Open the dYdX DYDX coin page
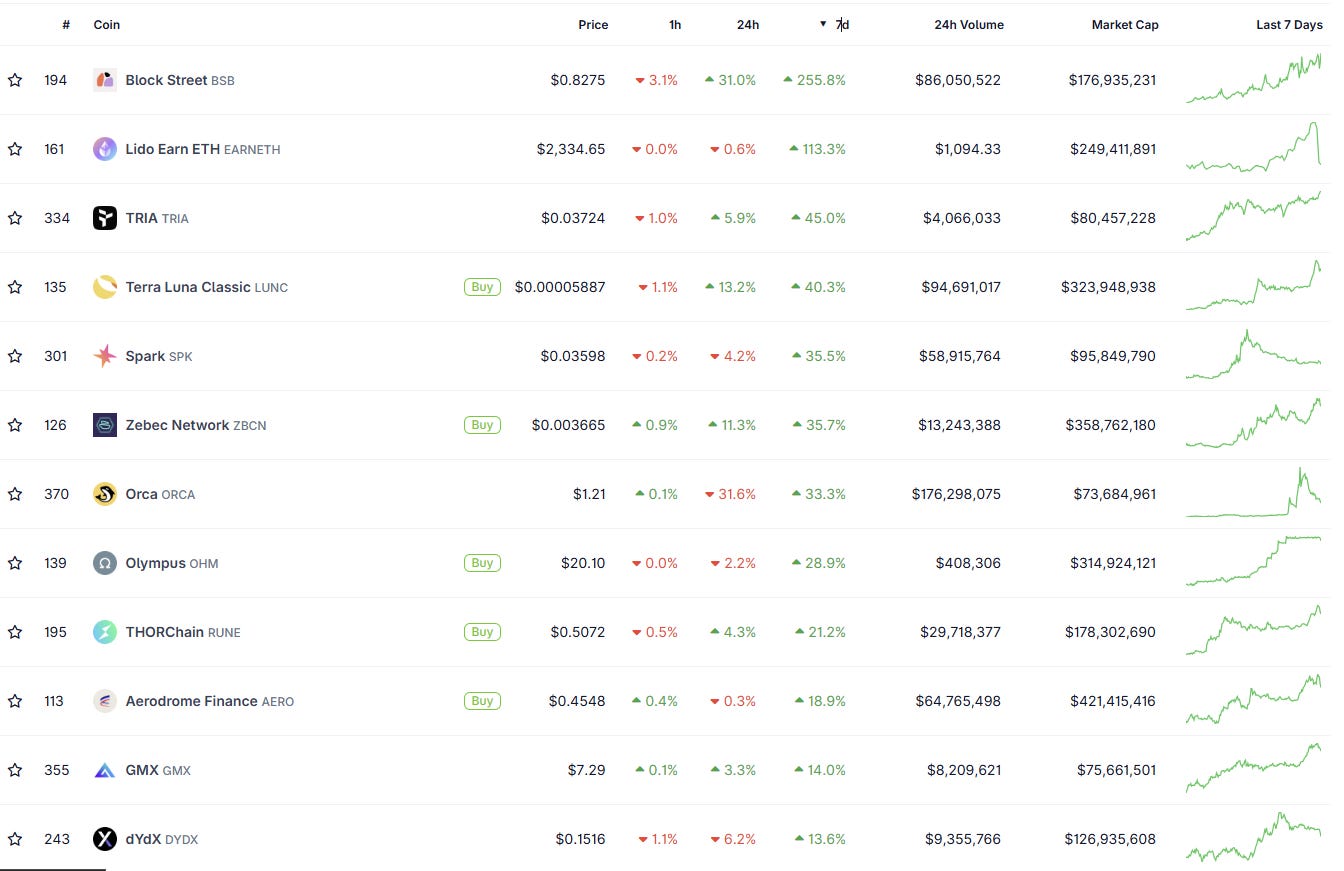The image size is (1344, 871). click(162, 839)
